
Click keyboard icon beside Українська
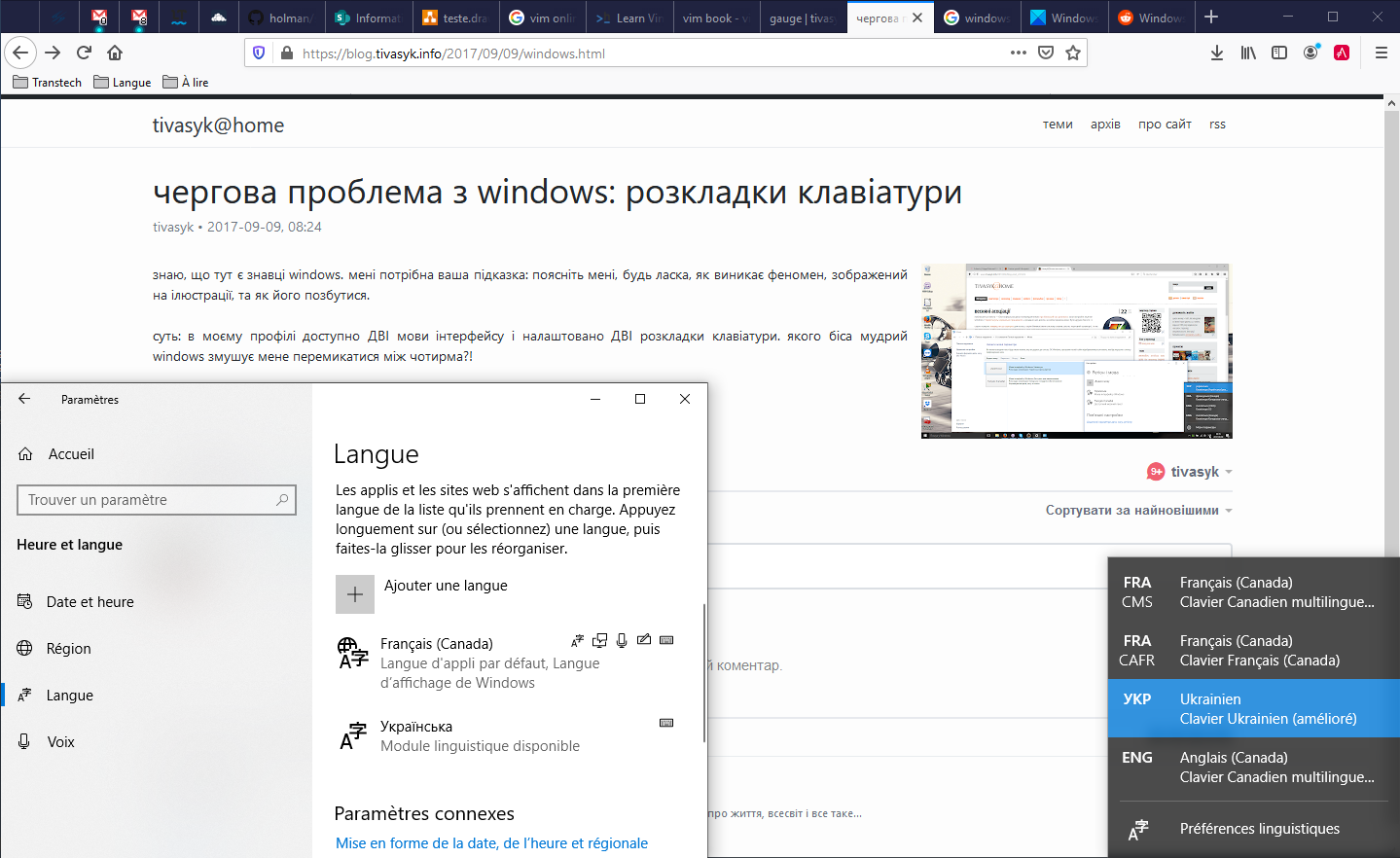pos(666,723)
